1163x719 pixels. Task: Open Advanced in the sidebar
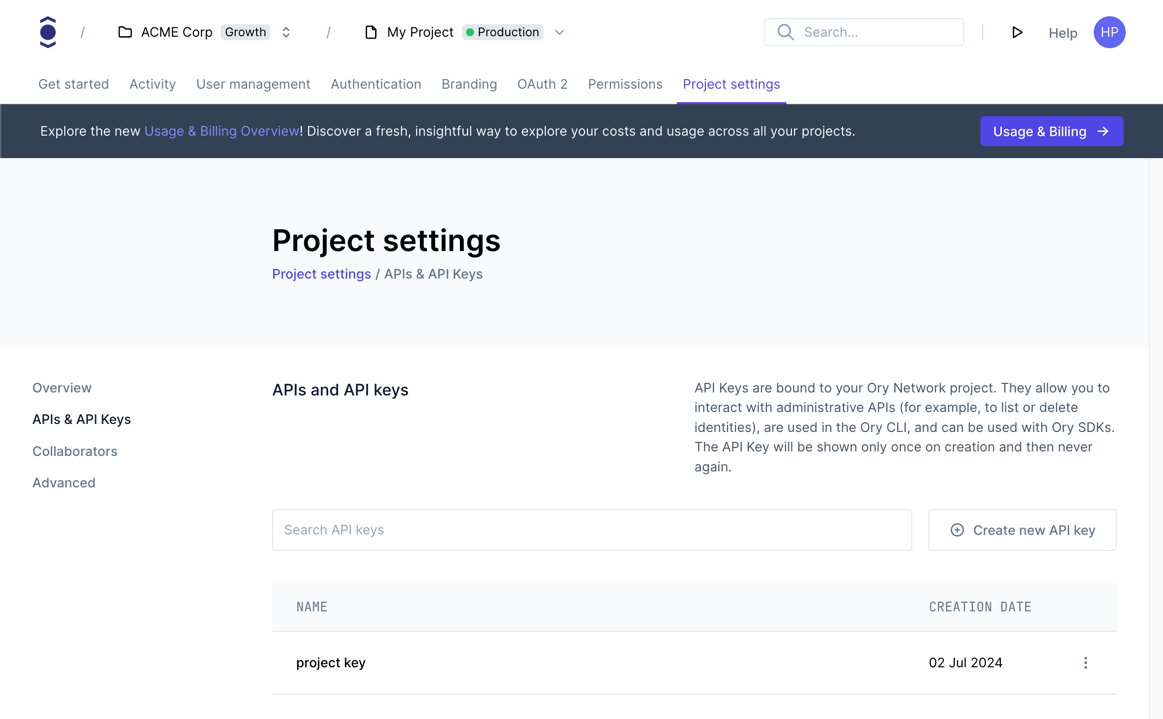pos(64,483)
